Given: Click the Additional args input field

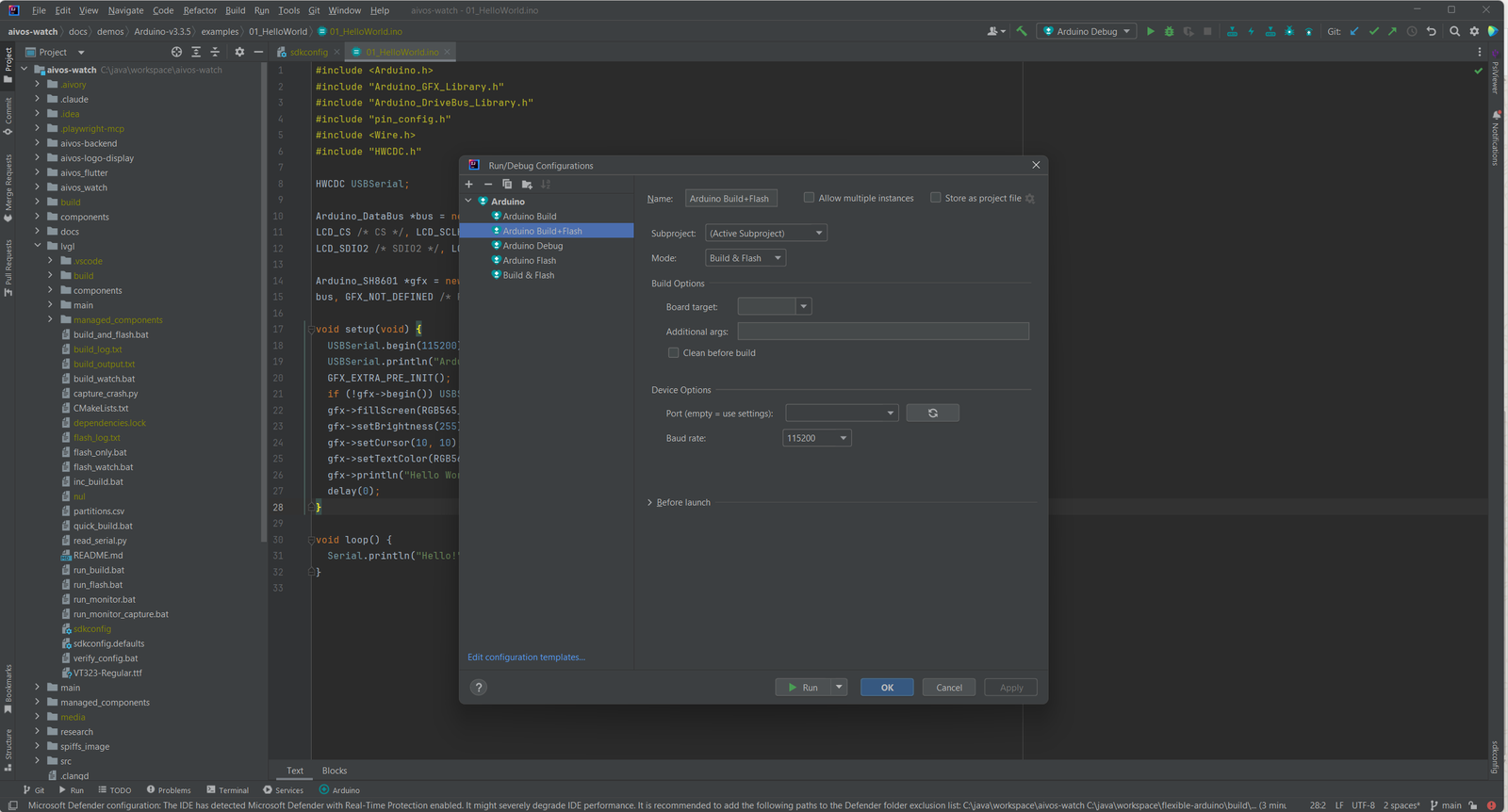Looking at the screenshot, I should [x=883, y=332].
